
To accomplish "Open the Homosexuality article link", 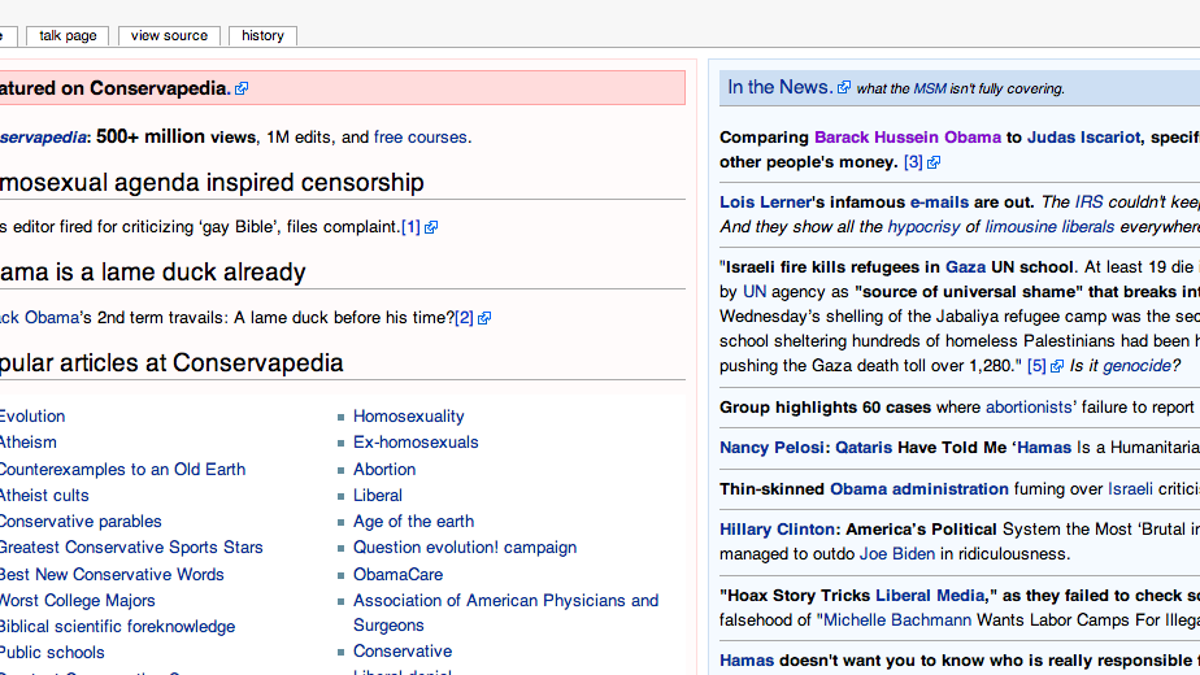I will [x=408, y=416].
